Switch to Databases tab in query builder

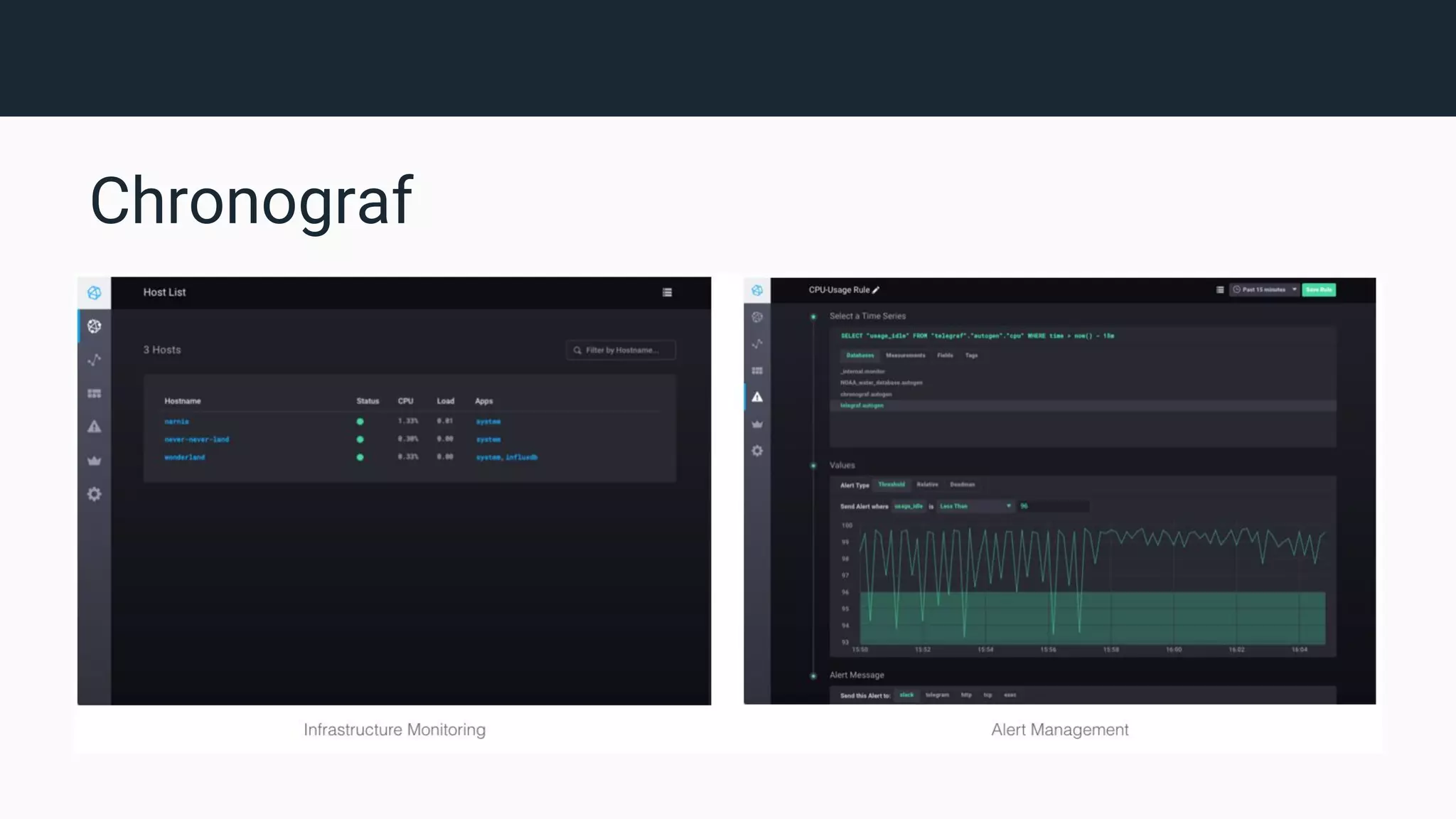tap(860, 355)
